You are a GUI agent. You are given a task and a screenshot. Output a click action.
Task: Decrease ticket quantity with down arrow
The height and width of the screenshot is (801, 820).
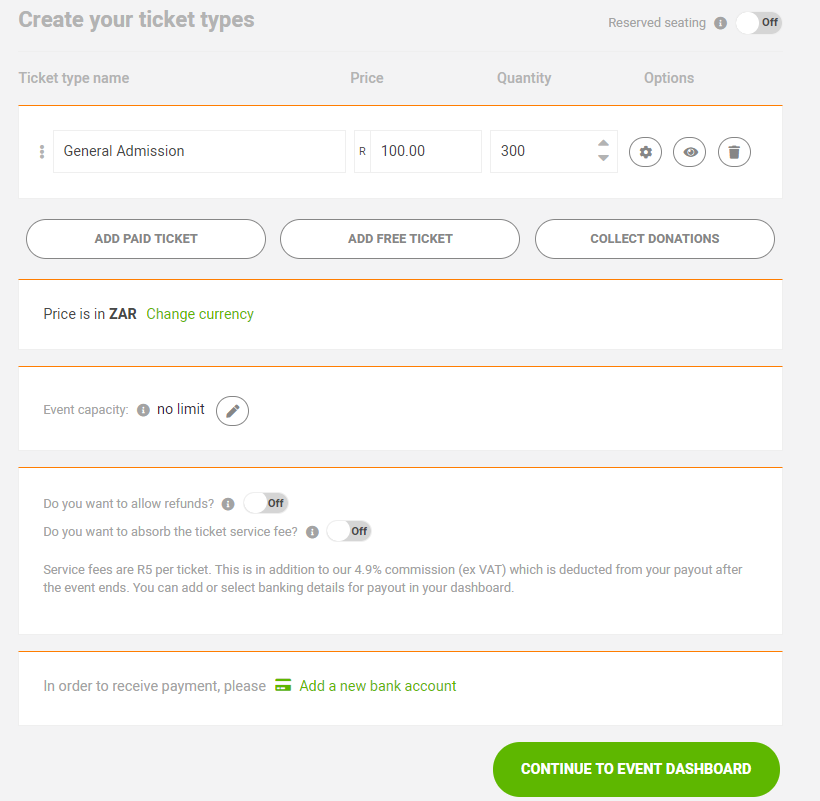[603, 158]
